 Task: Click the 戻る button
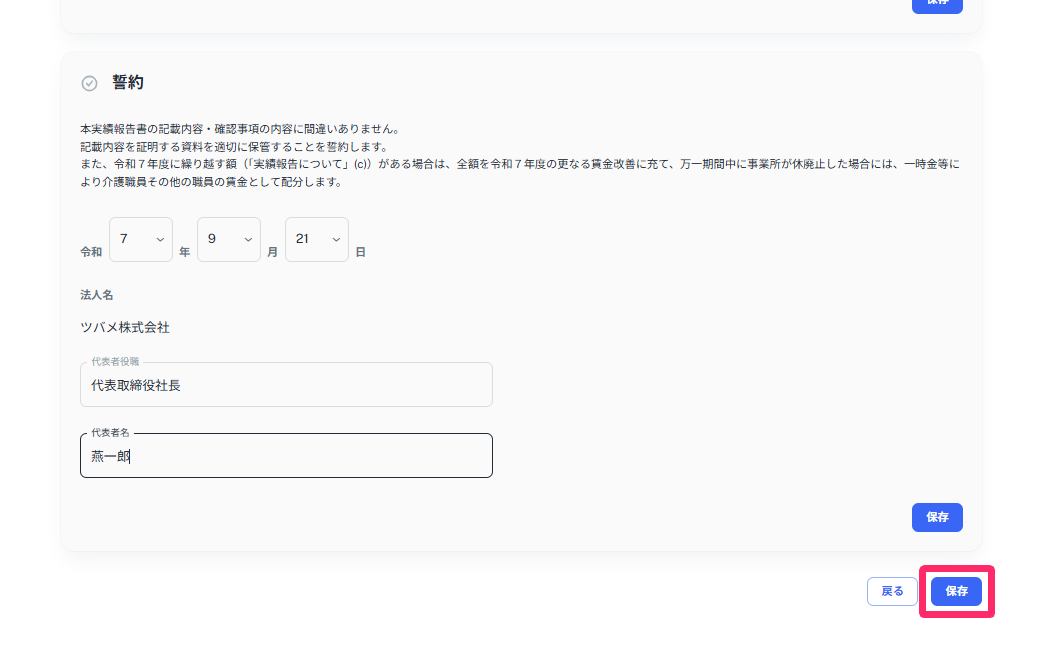[x=893, y=591]
